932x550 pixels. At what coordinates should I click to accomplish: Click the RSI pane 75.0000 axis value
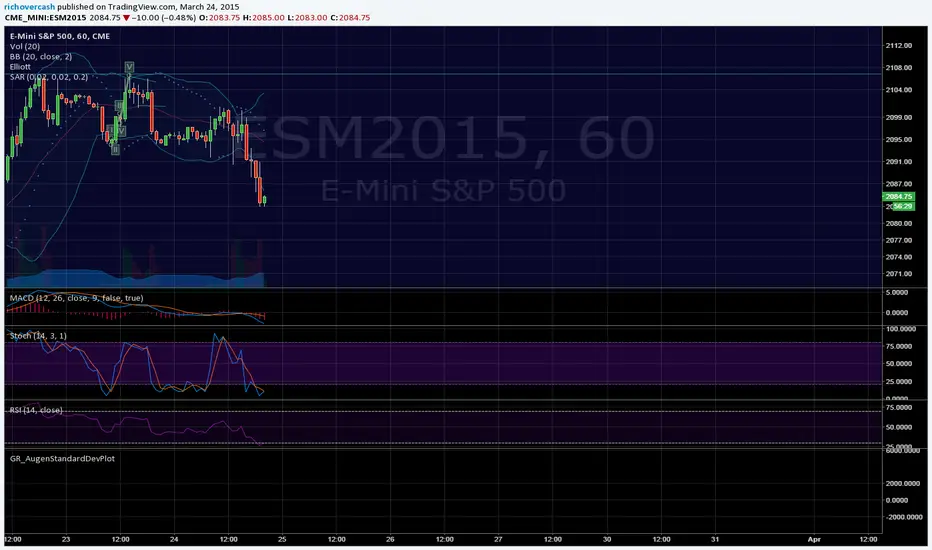(899, 408)
